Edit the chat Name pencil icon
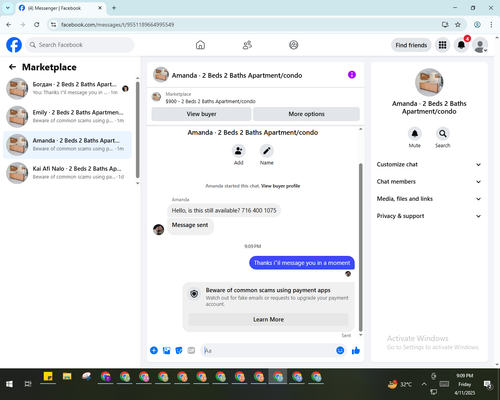Image resolution: width=500 pixels, height=400 pixels. [x=267, y=151]
